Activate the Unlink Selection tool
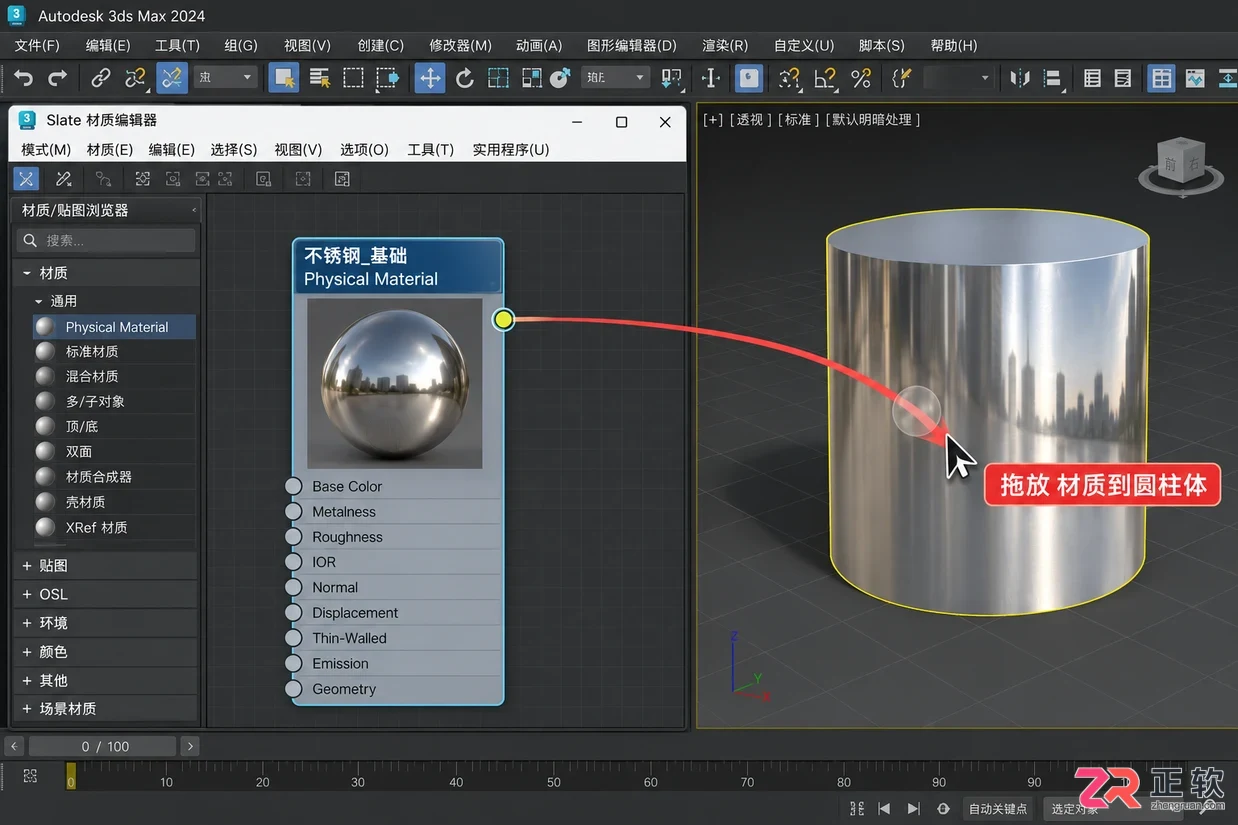Screen dimensions: 1238x825 136,77
